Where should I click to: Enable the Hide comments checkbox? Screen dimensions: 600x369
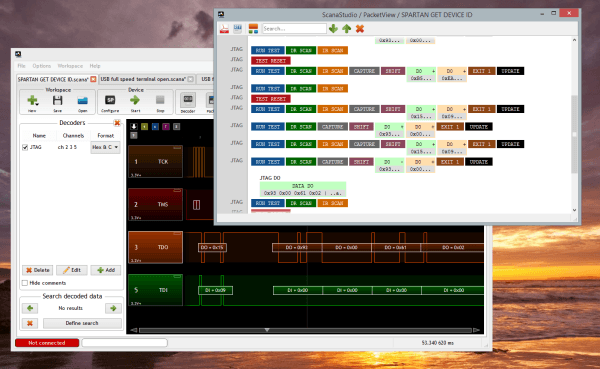pyautogui.click(x=25, y=283)
